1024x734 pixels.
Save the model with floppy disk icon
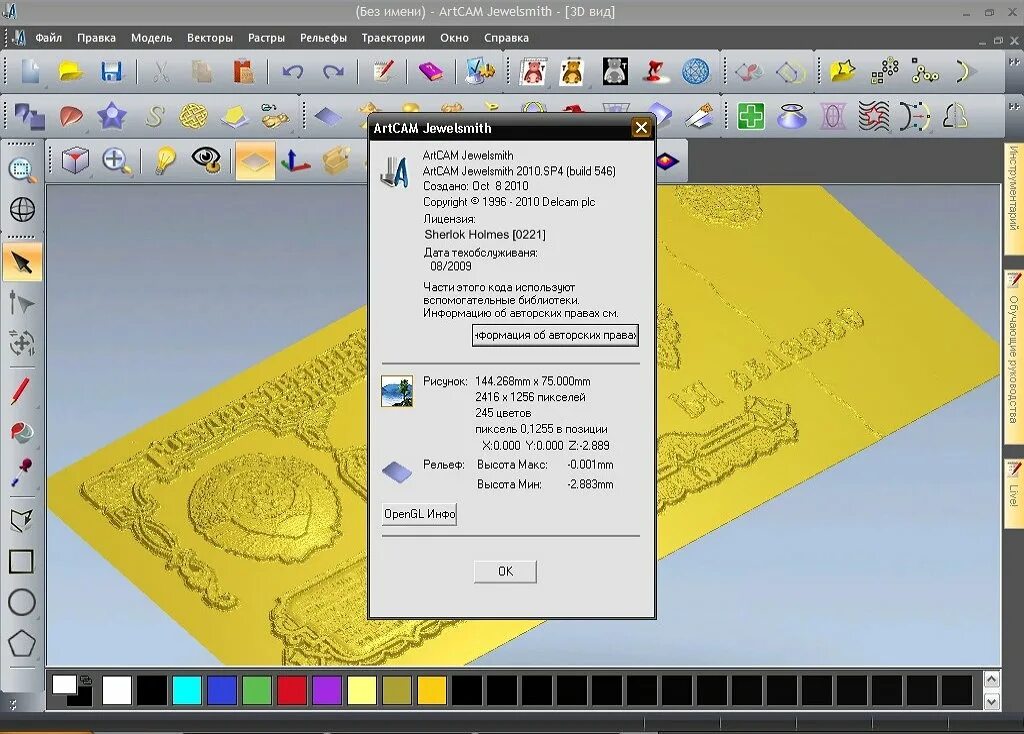pos(112,71)
